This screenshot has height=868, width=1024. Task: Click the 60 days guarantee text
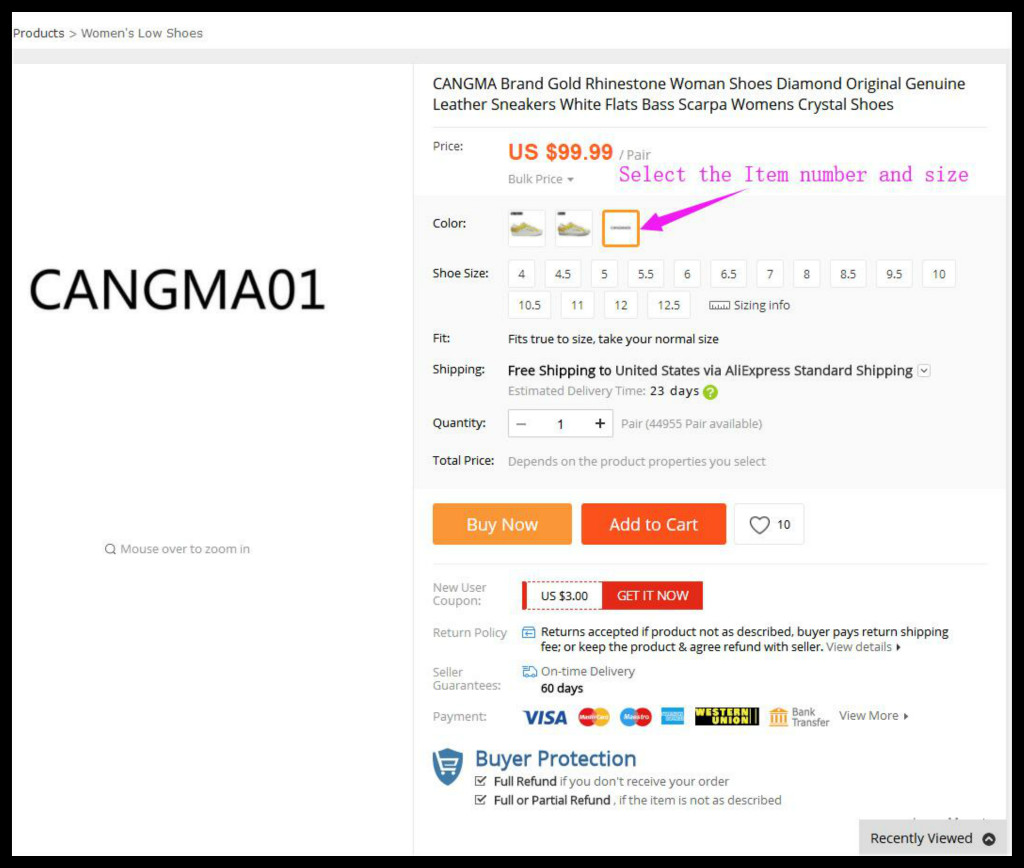562,688
